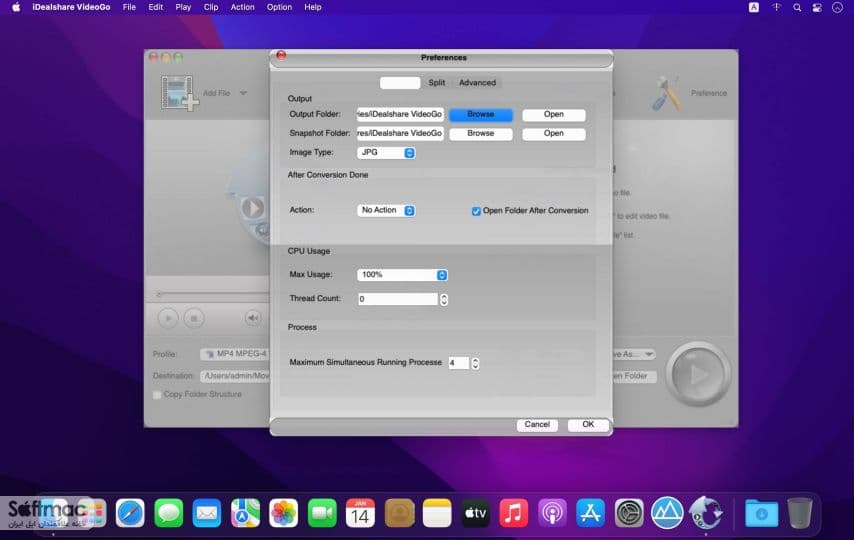Click the stop playback control in main window
Image resolution: width=854 pixels, height=540 pixels.
pyautogui.click(x=194, y=318)
